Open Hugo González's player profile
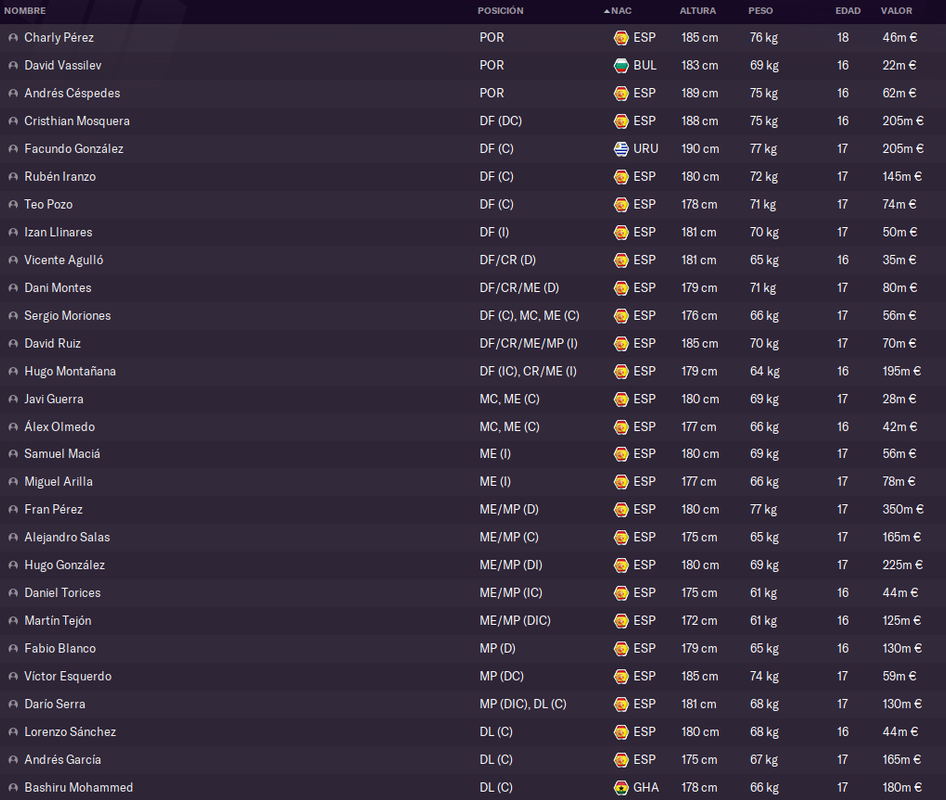946x800 pixels. [x=65, y=565]
